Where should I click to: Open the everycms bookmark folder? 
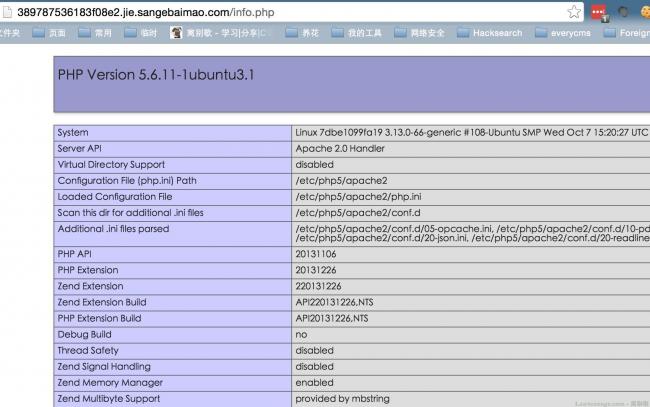tap(563, 33)
